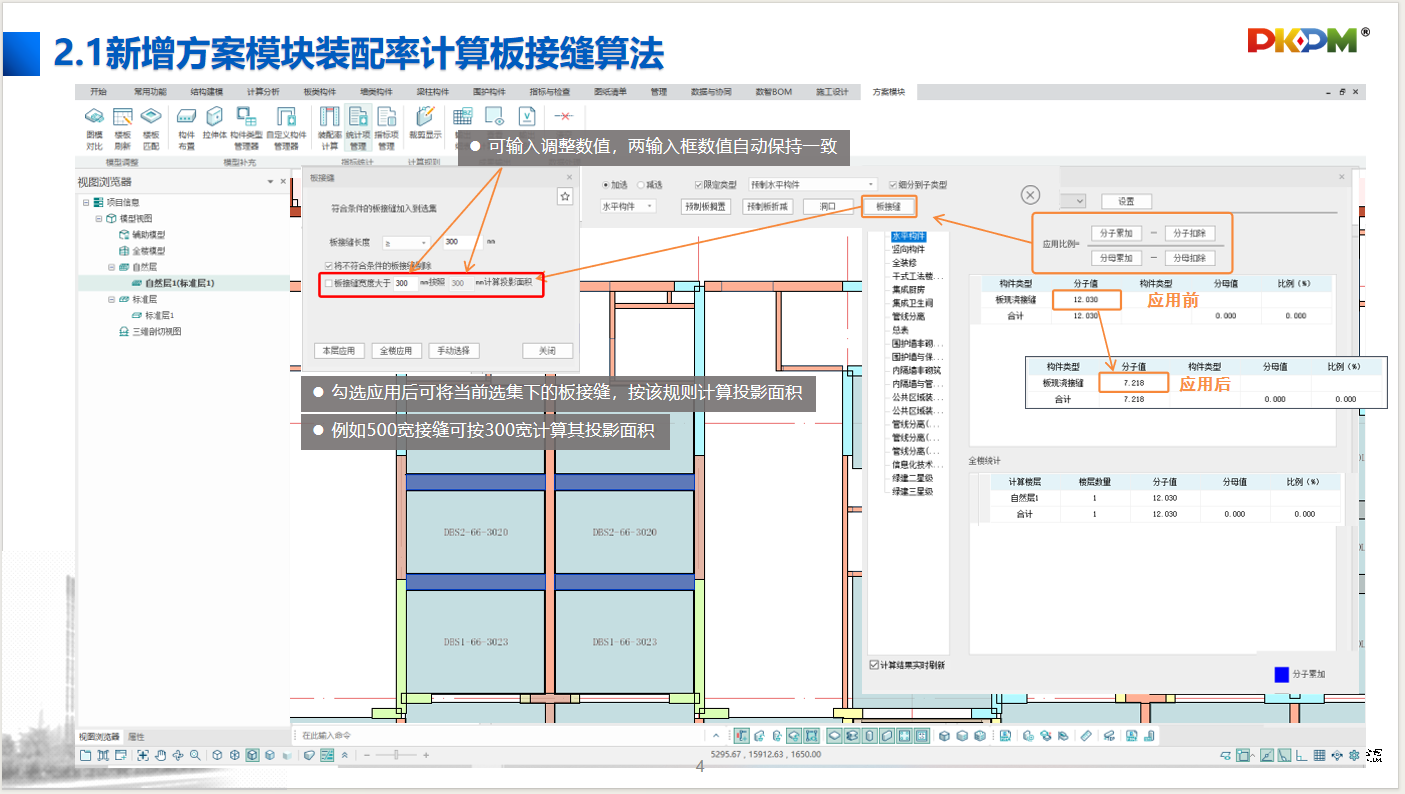The image size is (1405, 794).
Task: Click the 手动选择 button
Action: click(454, 351)
